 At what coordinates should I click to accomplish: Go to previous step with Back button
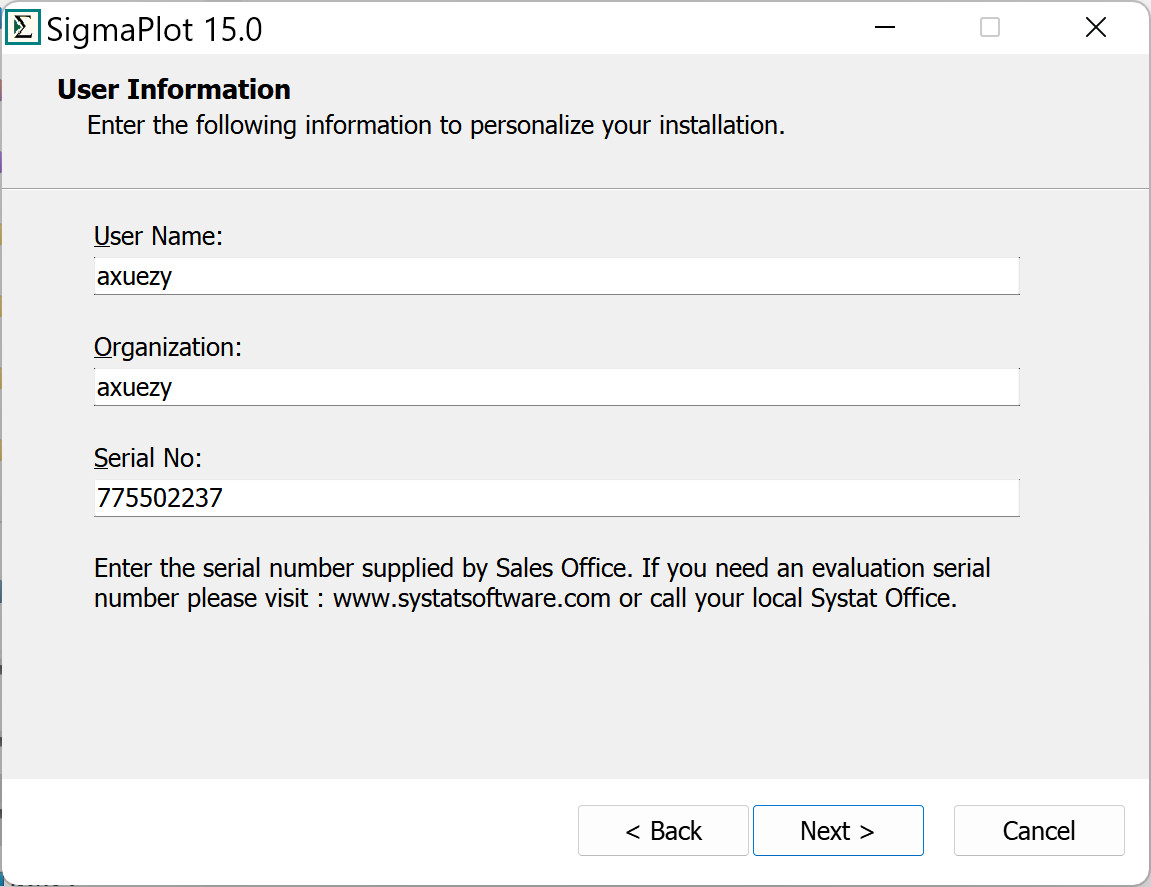click(x=663, y=831)
